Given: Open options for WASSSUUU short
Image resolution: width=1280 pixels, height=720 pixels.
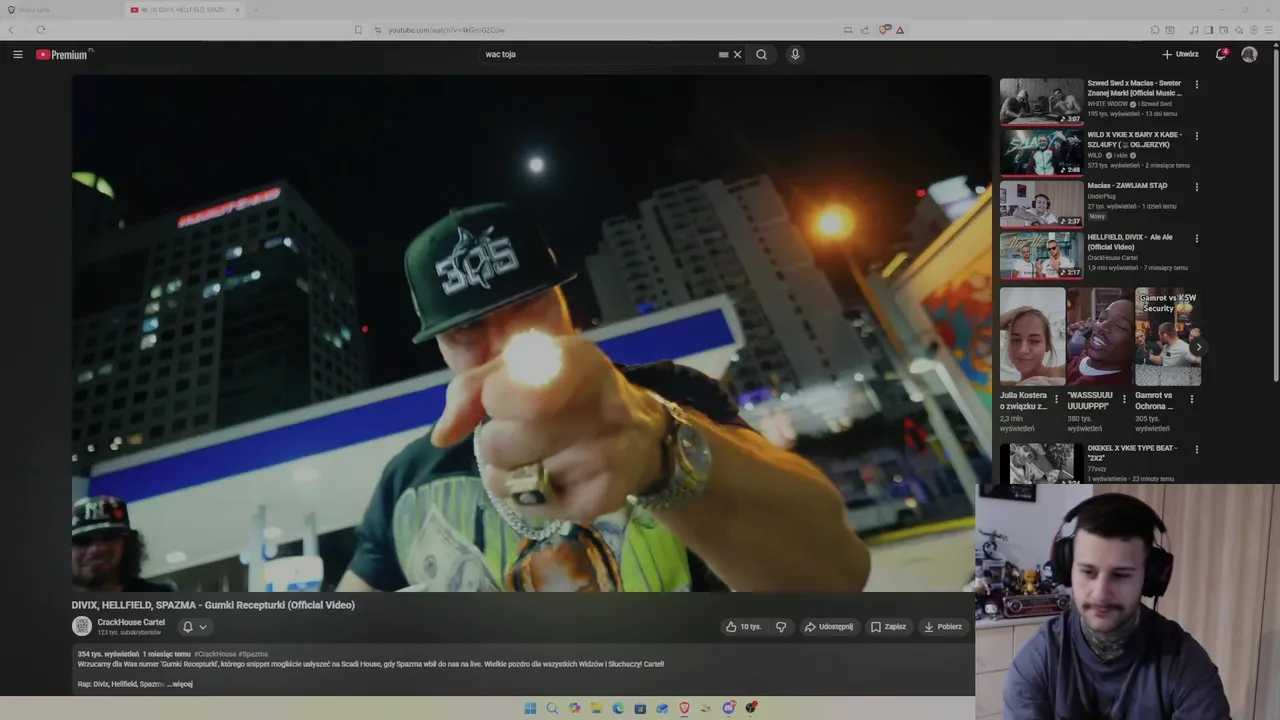Looking at the screenshot, I should click(1124, 399).
